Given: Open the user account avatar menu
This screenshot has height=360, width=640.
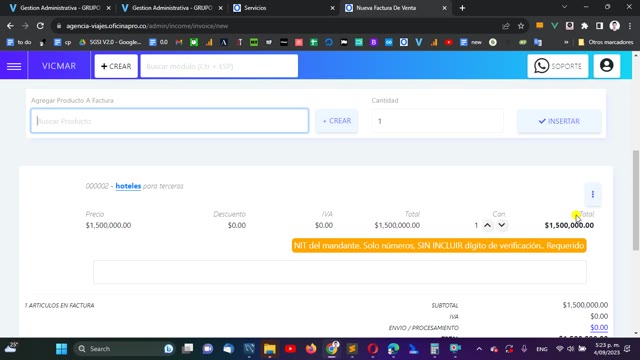Looking at the screenshot, I should 607,66.
